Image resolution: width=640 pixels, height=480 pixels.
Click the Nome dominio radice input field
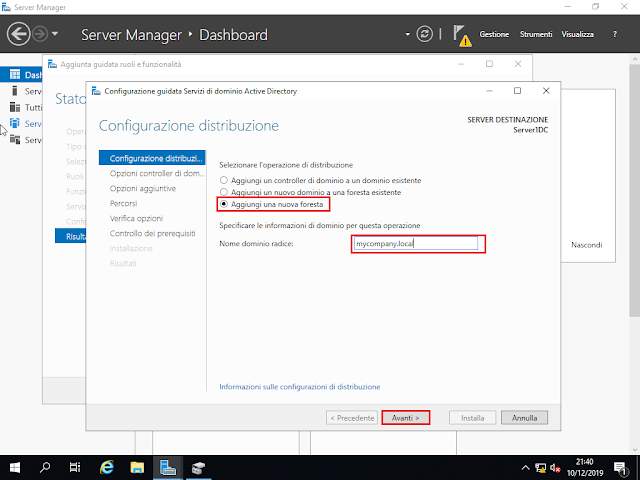coord(416,244)
